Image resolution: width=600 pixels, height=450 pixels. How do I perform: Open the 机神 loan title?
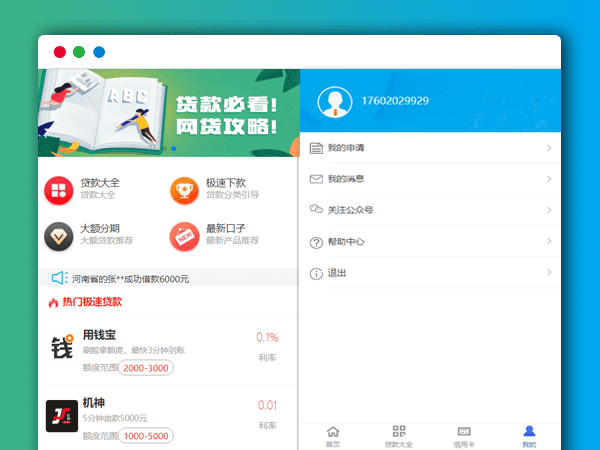[x=94, y=403]
